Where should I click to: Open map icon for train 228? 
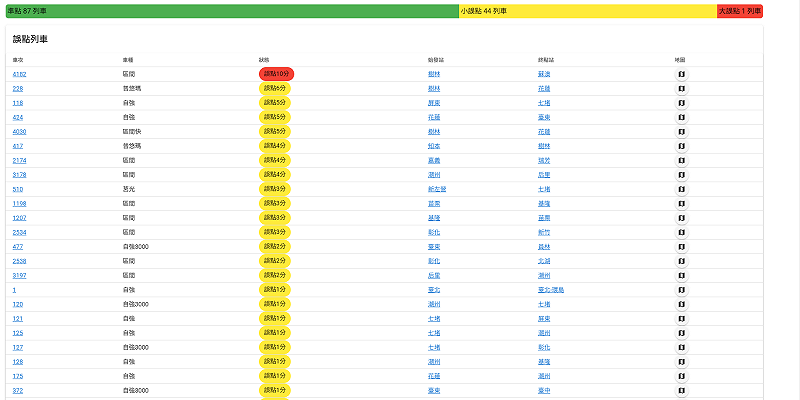click(681, 88)
